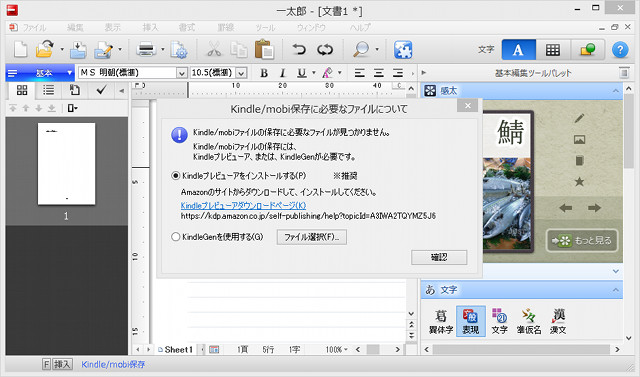Open the checkmark tab in side panel
The height and width of the screenshot is (377, 640).
(x=101, y=90)
